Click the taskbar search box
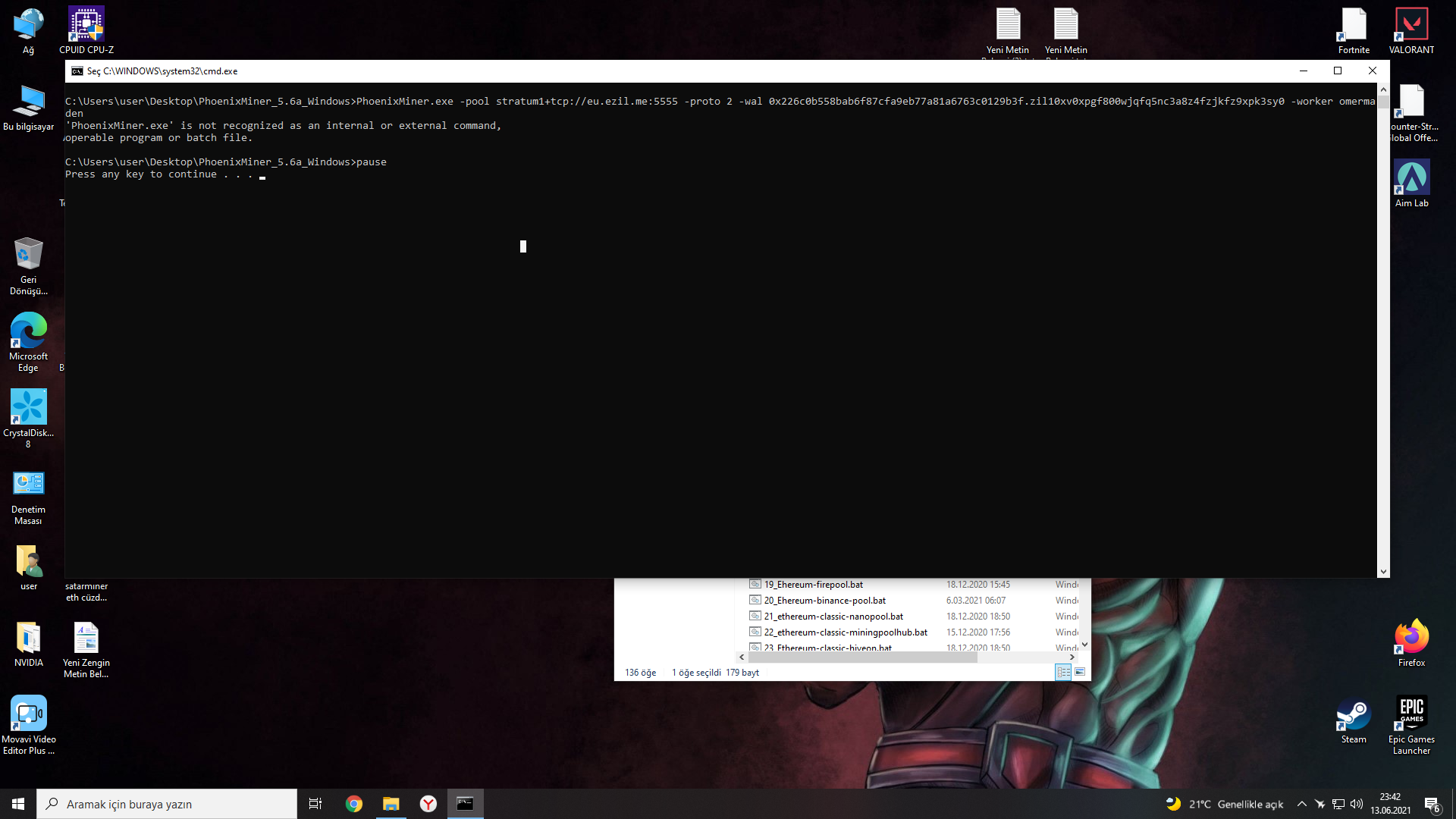This screenshot has width=1456, height=819. [x=167, y=804]
